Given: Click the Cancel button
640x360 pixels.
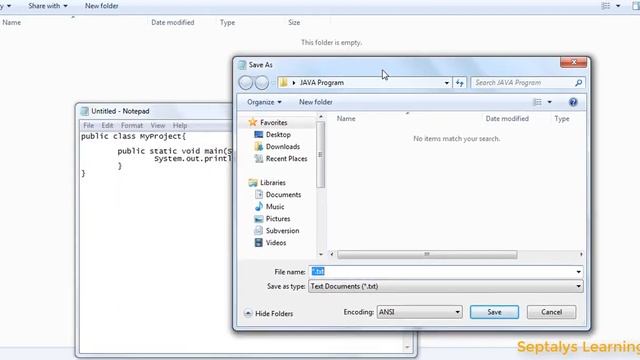Looking at the screenshot, I should tap(551, 312).
